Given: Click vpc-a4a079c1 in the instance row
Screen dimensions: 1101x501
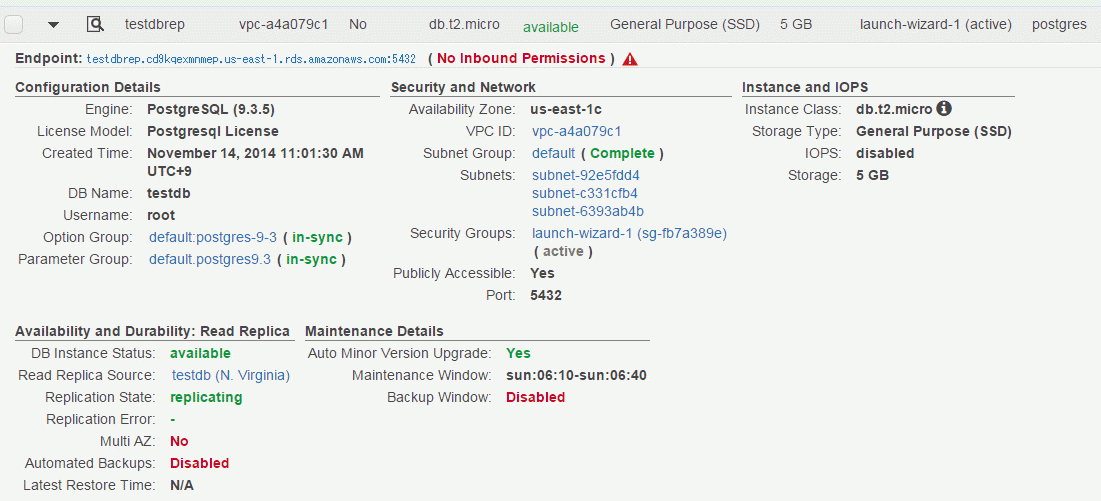Looking at the screenshot, I should click(x=284, y=25).
